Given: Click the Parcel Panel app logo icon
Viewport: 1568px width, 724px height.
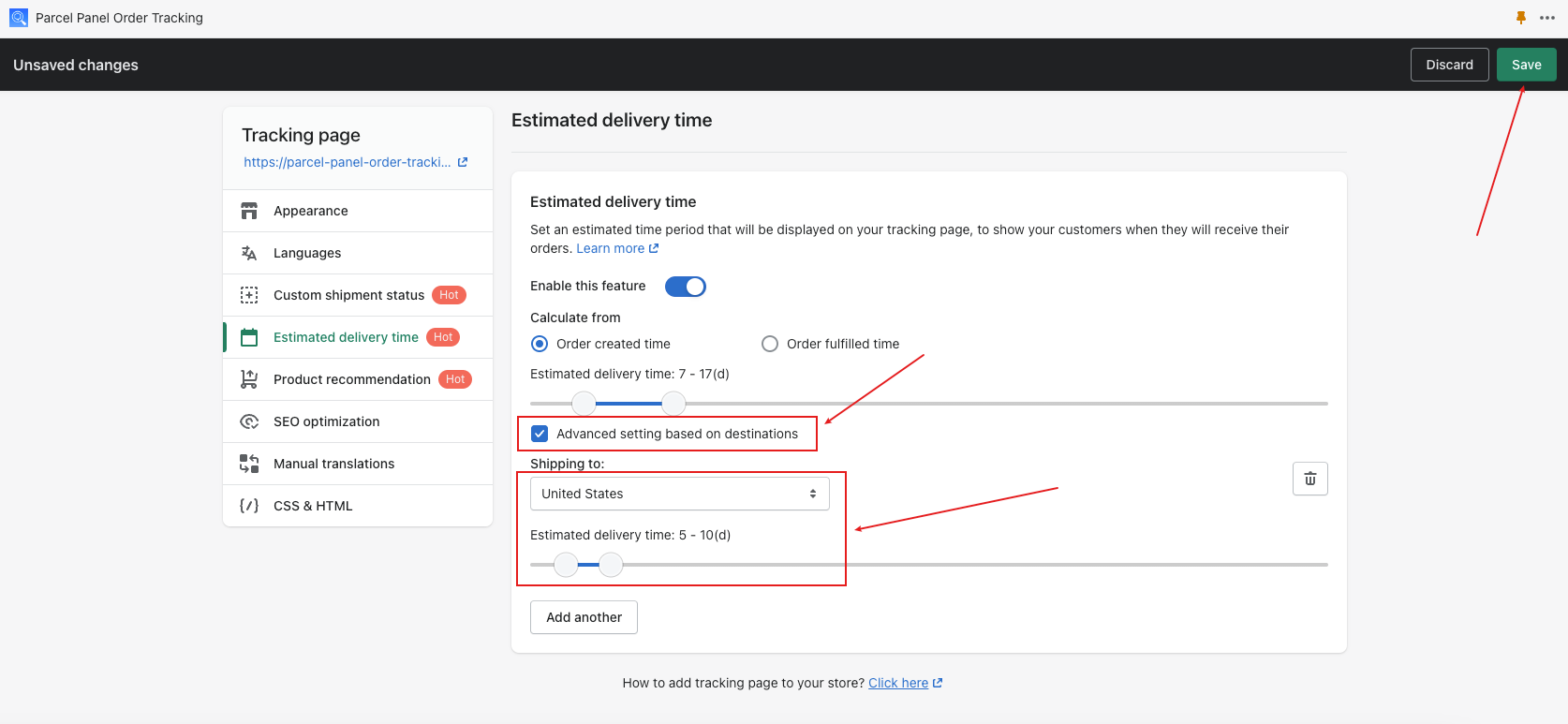Looking at the screenshot, I should click(19, 18).
